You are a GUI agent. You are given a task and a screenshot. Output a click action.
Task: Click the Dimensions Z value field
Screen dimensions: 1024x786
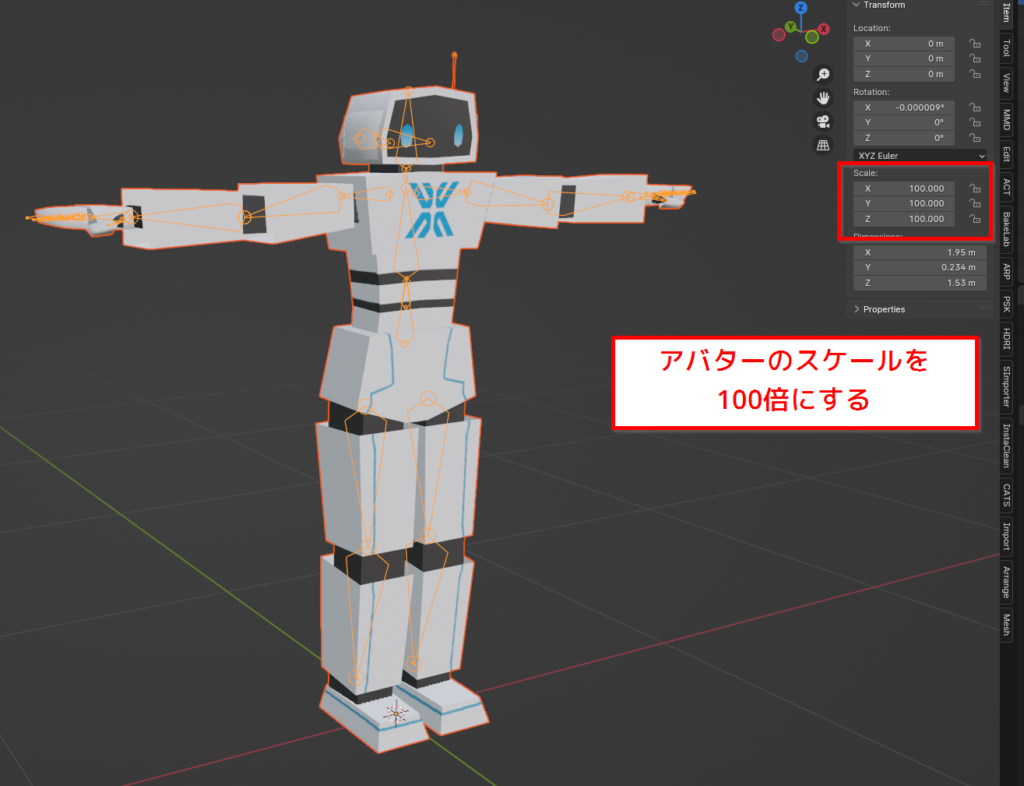pos(919,283)
